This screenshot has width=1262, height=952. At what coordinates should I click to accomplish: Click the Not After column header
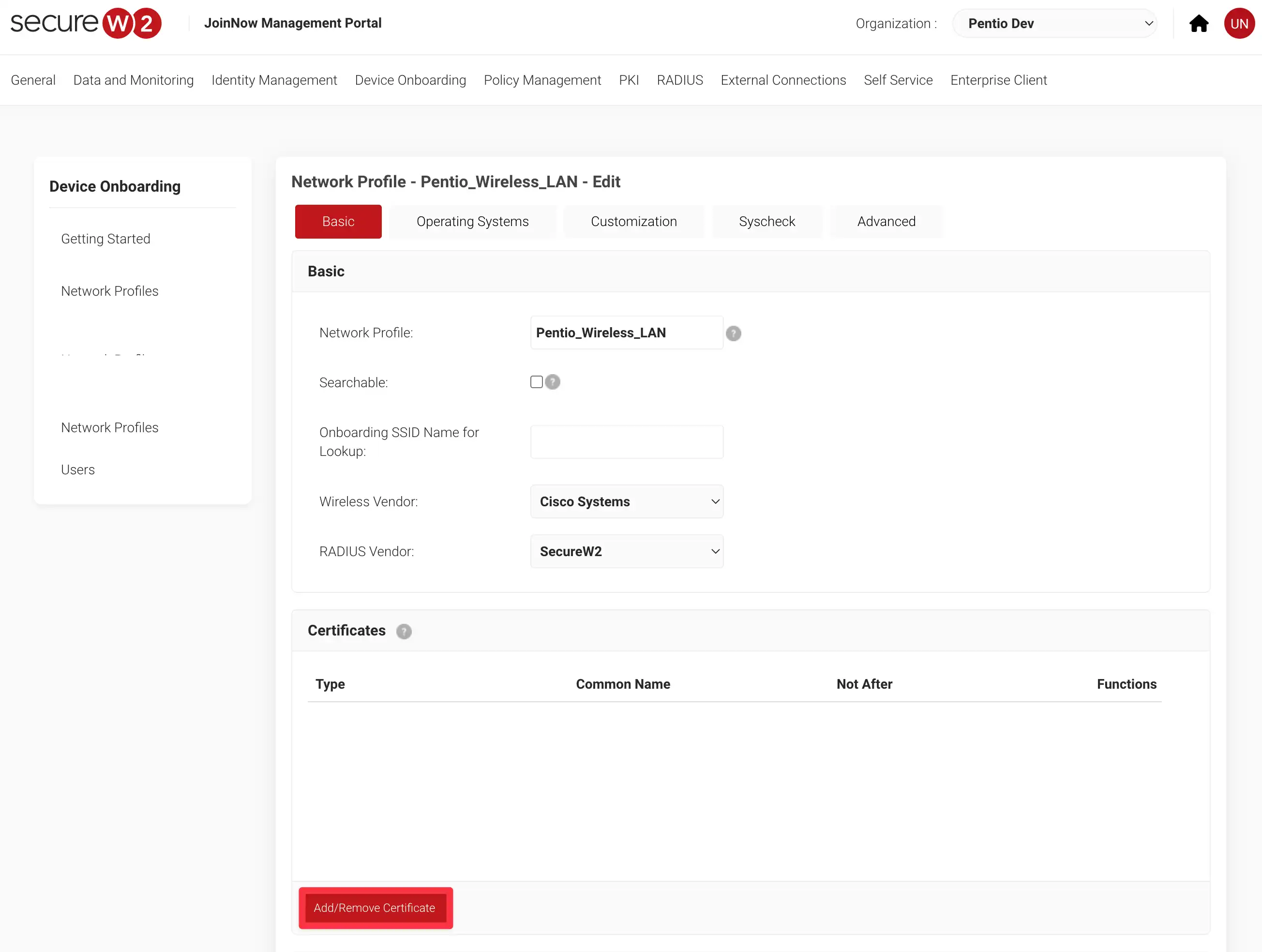coord(864,684)
